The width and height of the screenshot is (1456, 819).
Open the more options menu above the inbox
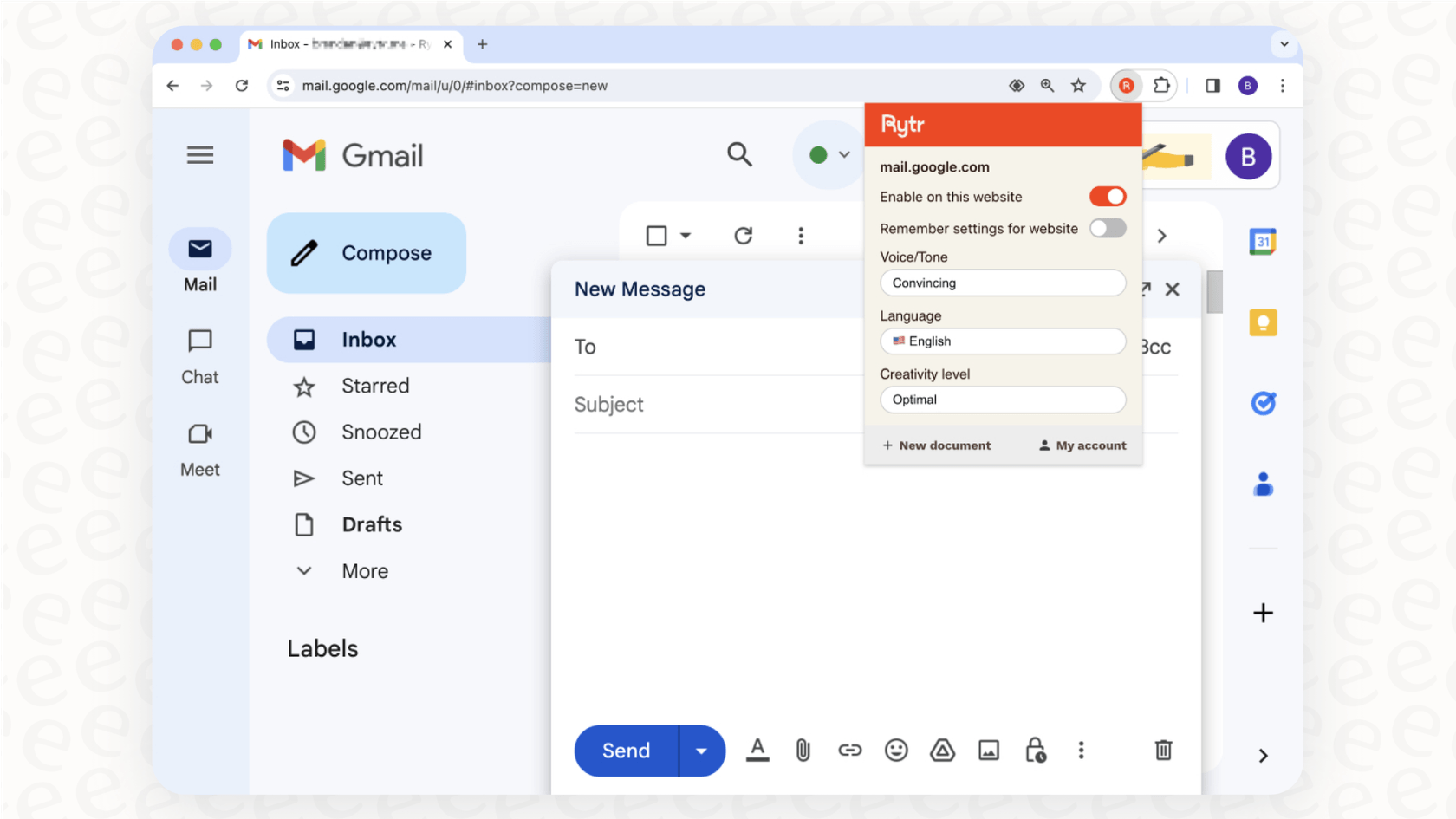[x=801, y=235]
